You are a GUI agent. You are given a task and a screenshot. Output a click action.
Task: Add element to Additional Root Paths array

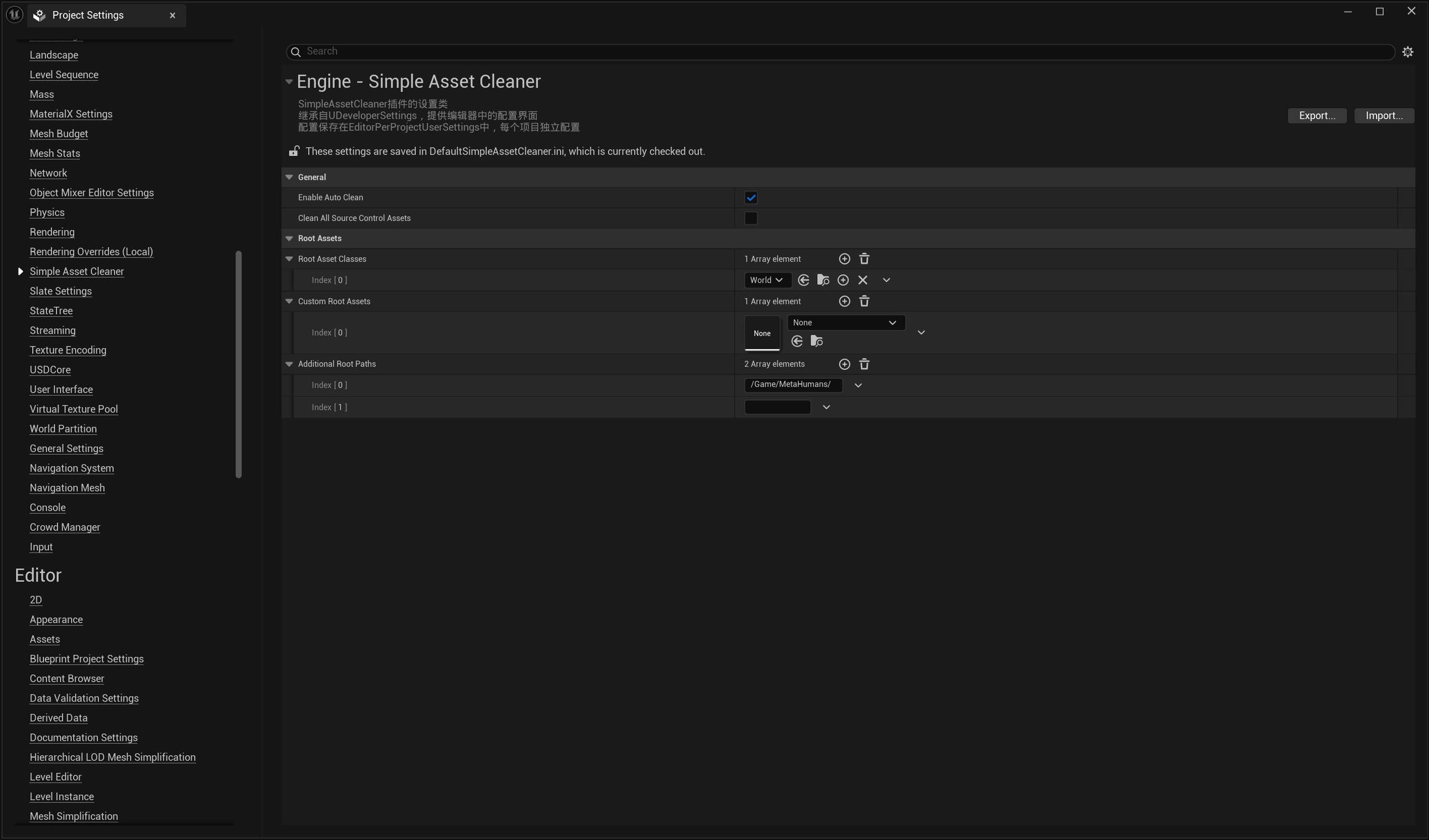845,364
